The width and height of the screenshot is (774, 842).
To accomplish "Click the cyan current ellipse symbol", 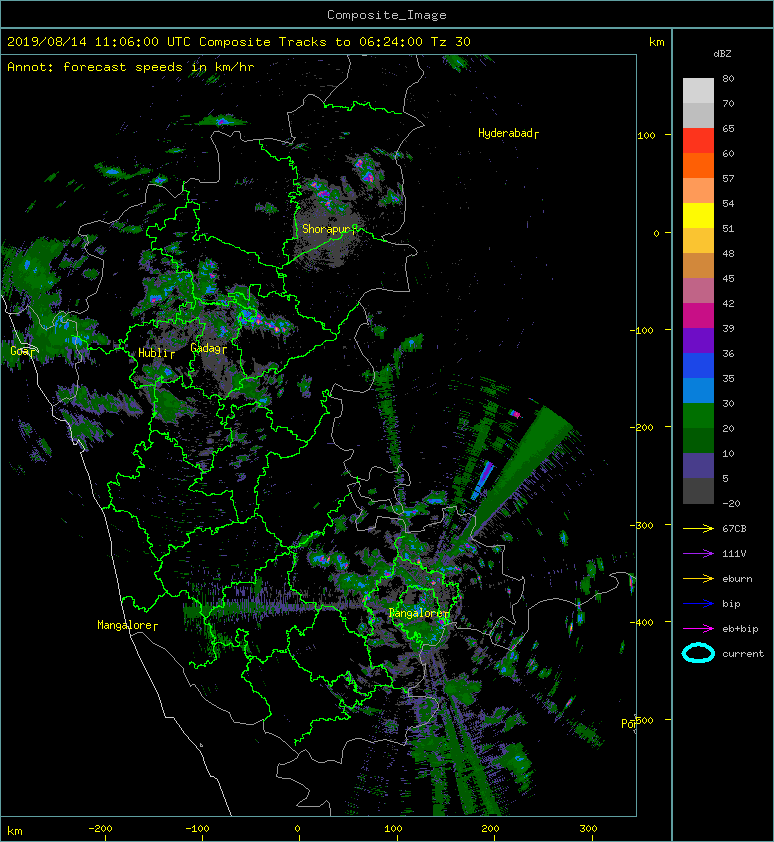I will 698,653.
